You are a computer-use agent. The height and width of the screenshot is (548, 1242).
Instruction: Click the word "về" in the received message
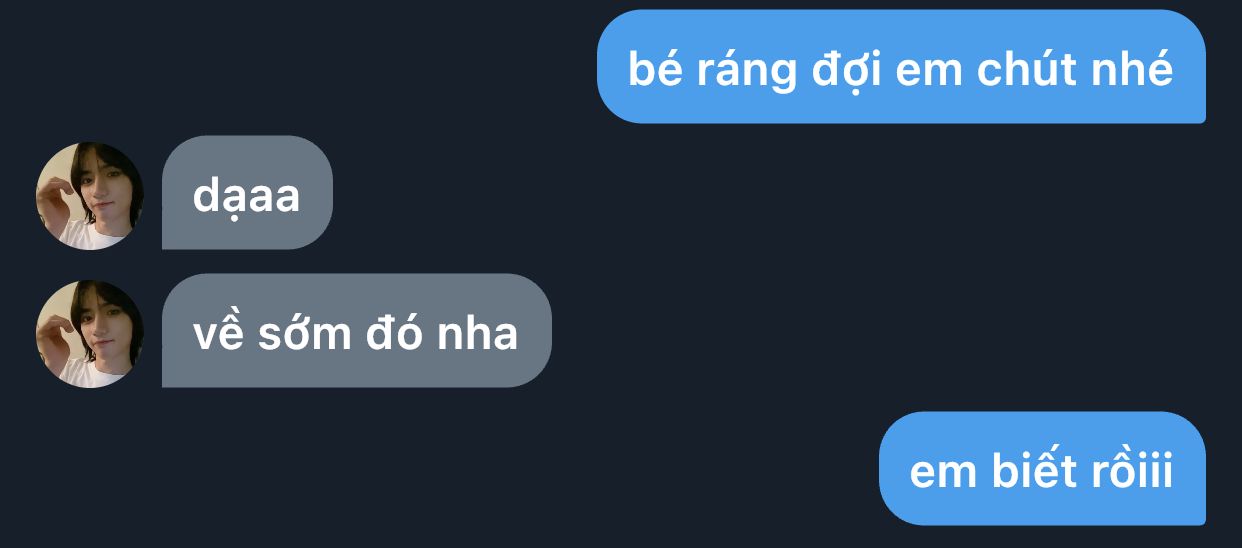(219, 332)
